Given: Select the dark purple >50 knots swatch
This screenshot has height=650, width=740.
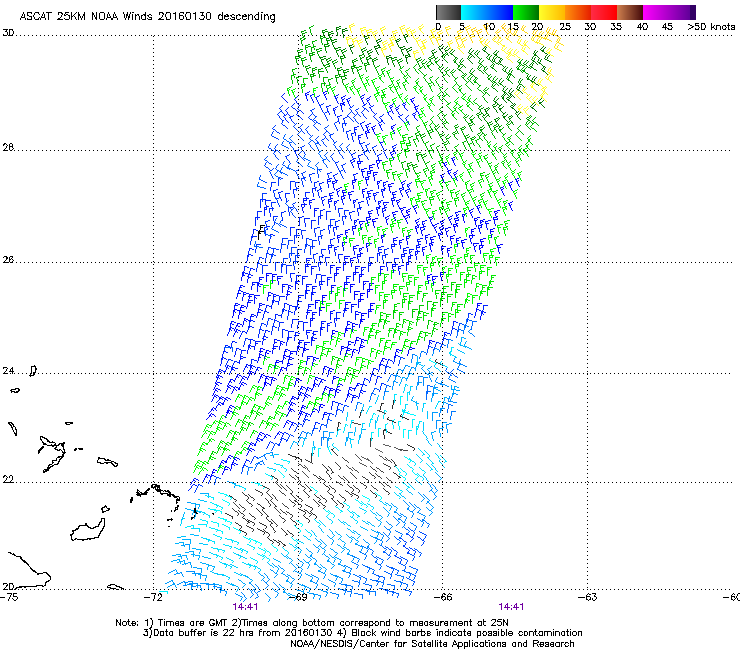Looking at the screenshot, I should (693, 12).
